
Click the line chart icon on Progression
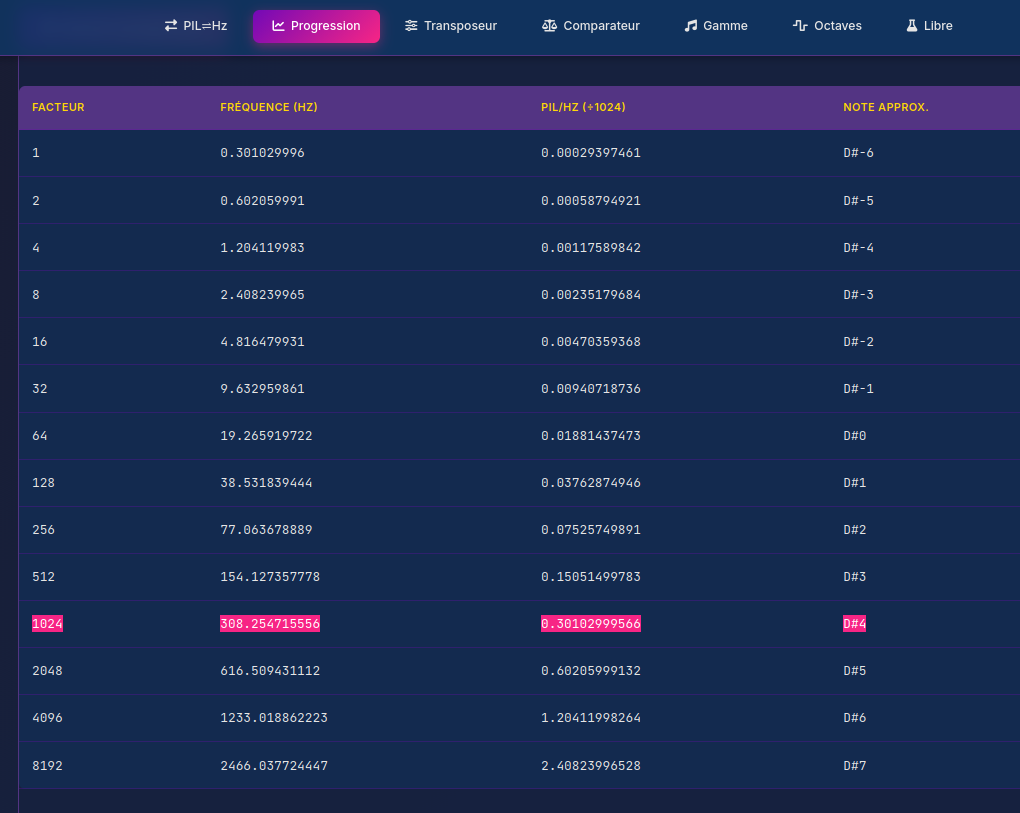pyautogui.click(x=278, y=26)
